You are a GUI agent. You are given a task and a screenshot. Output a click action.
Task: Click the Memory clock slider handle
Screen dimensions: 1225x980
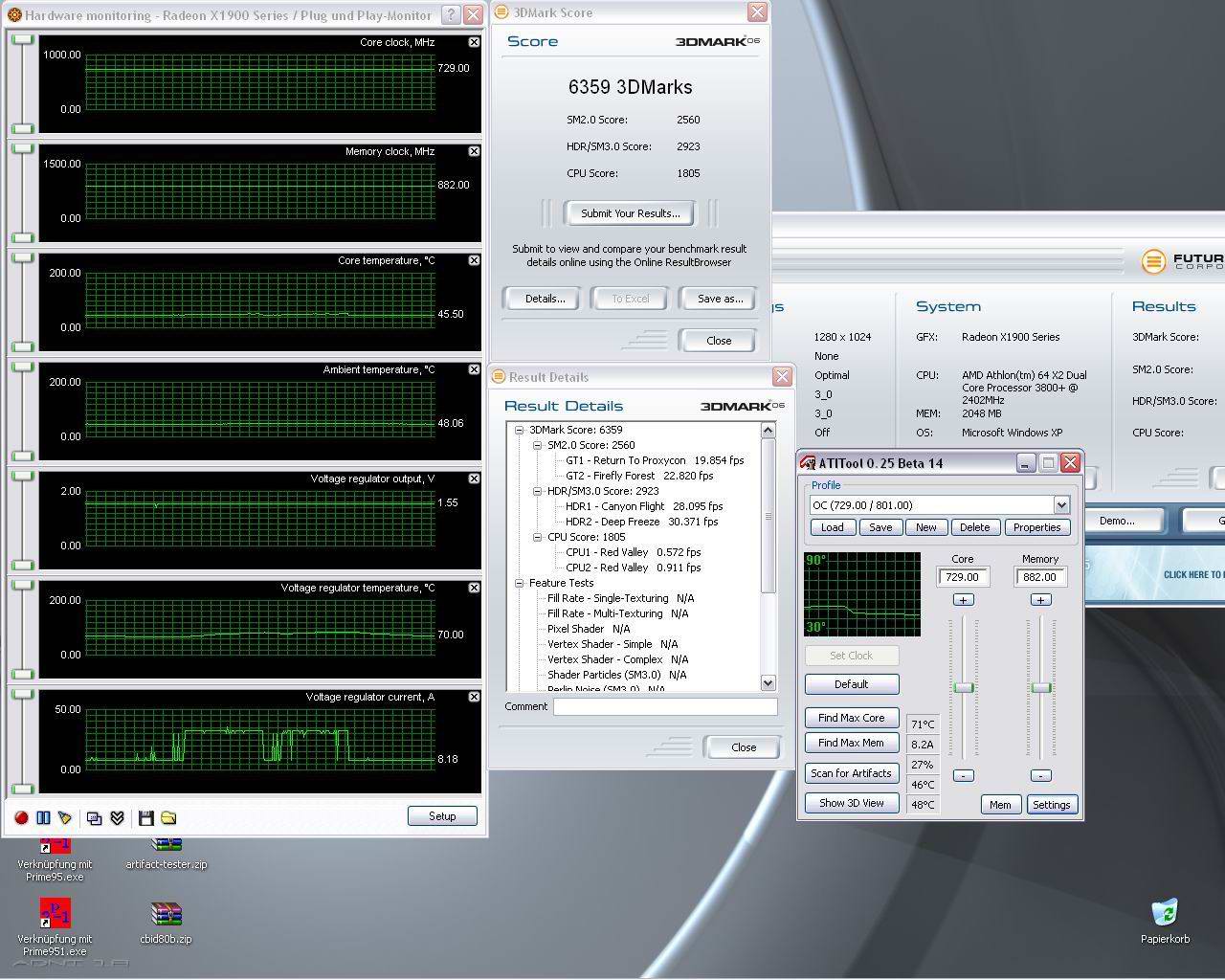point(1041,687)
